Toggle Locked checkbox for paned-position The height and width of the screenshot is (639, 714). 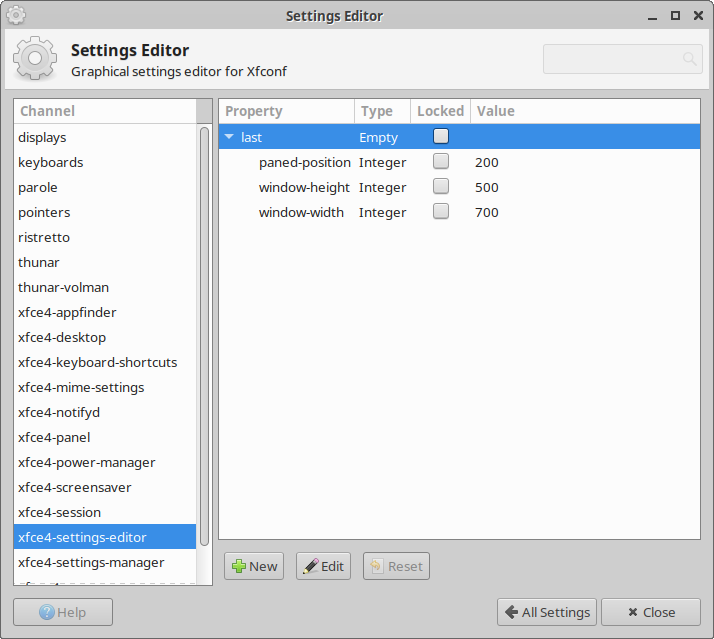tap(441, 162)
